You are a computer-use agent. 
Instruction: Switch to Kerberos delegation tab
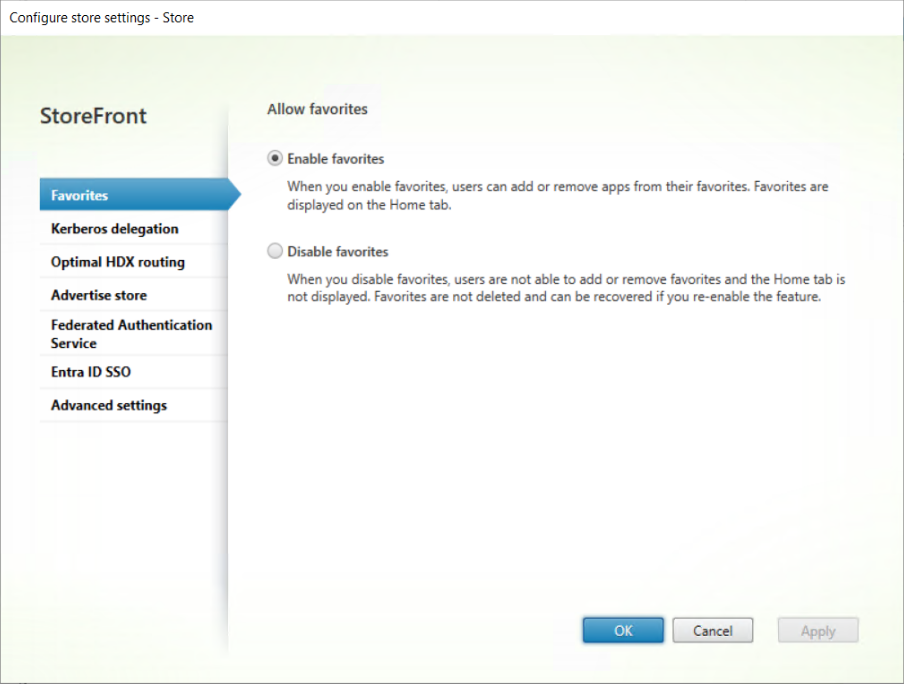click(x=134, y=228)
